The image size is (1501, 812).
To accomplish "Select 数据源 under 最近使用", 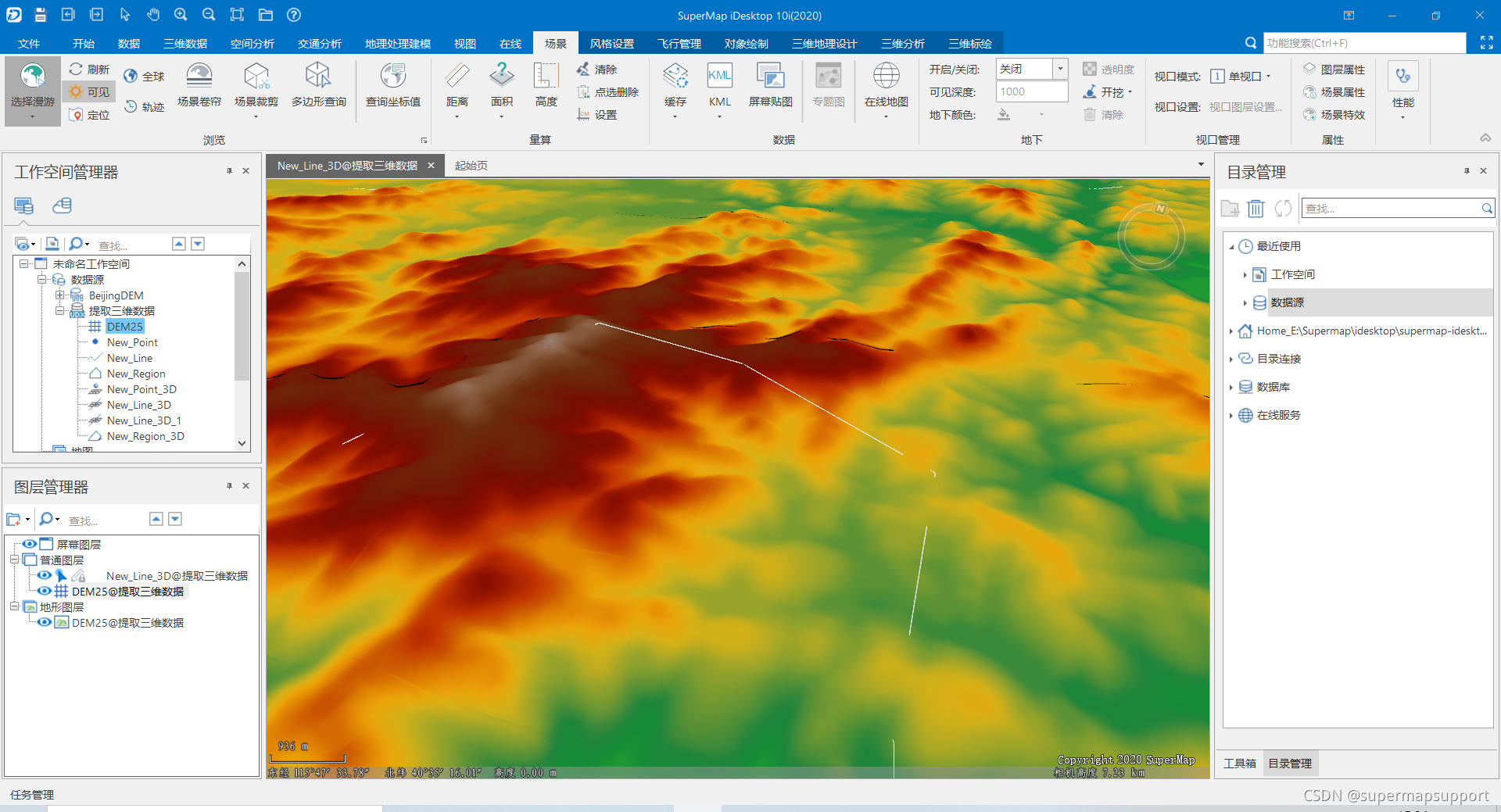I will (x=1287, y=302).
